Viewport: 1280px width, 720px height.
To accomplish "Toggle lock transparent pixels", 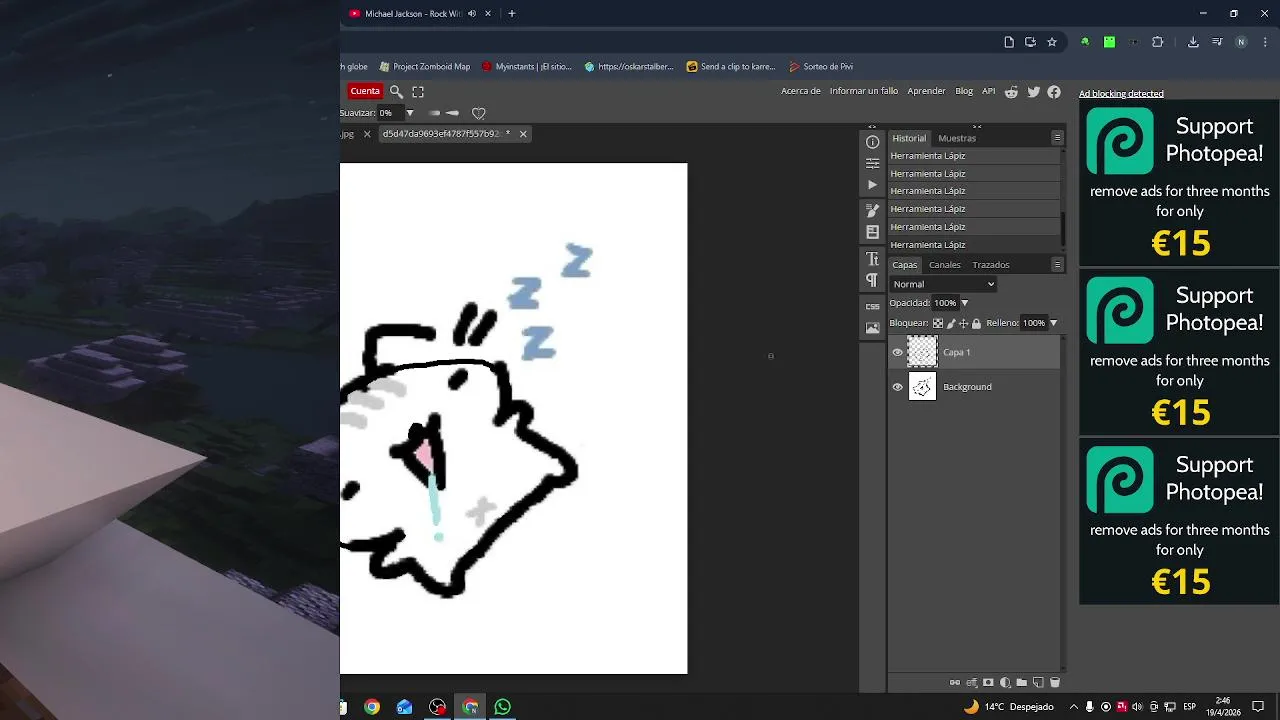I will point(938,323).
